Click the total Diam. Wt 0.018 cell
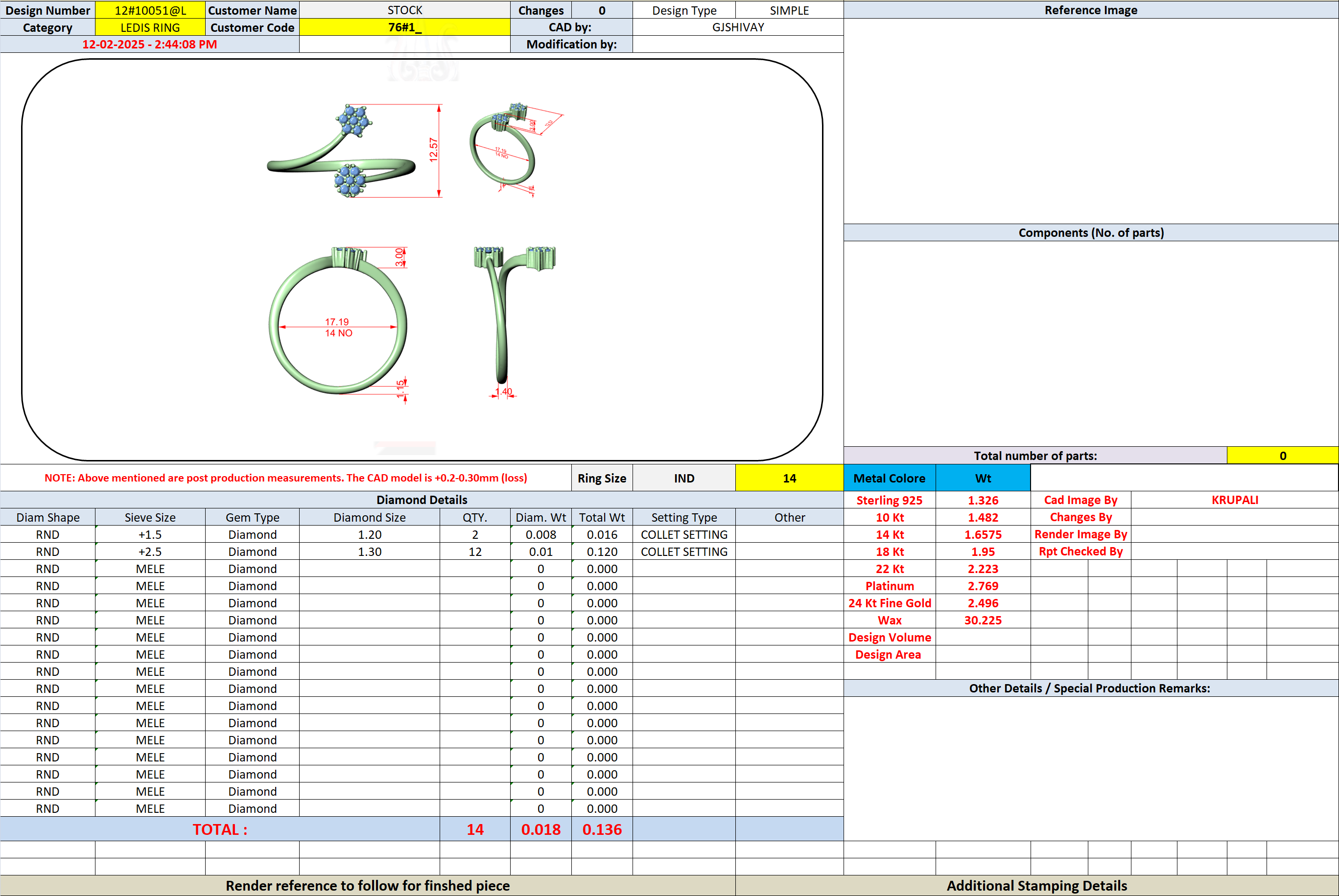Viewport: 1339px width, 896px height. (541, 829)
